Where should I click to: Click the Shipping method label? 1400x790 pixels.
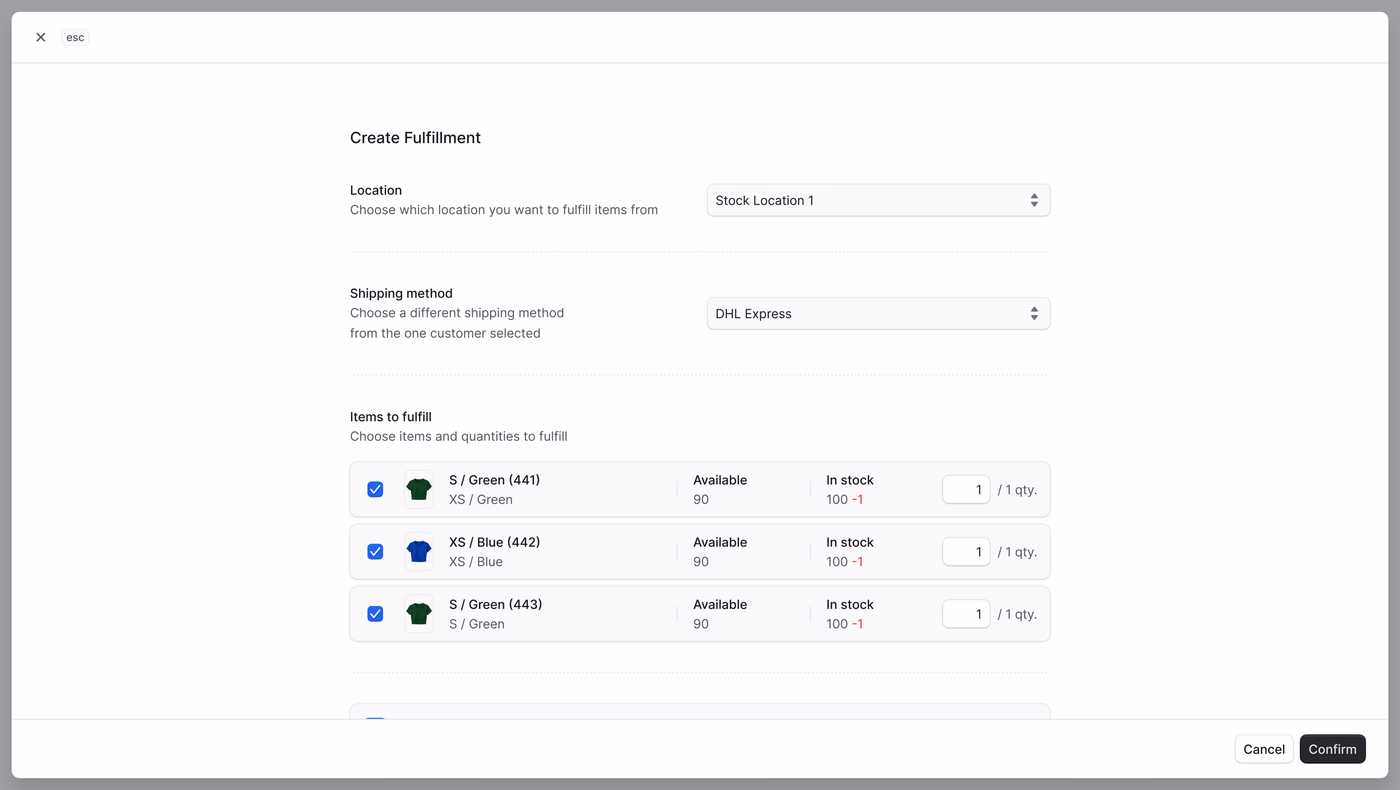click(401, 293)
